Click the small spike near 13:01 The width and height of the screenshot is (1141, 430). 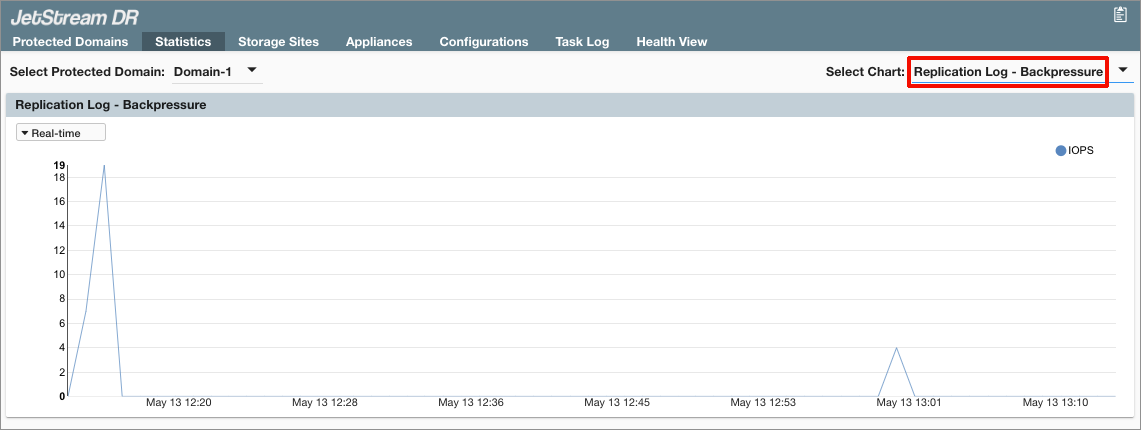pos(896,348)
